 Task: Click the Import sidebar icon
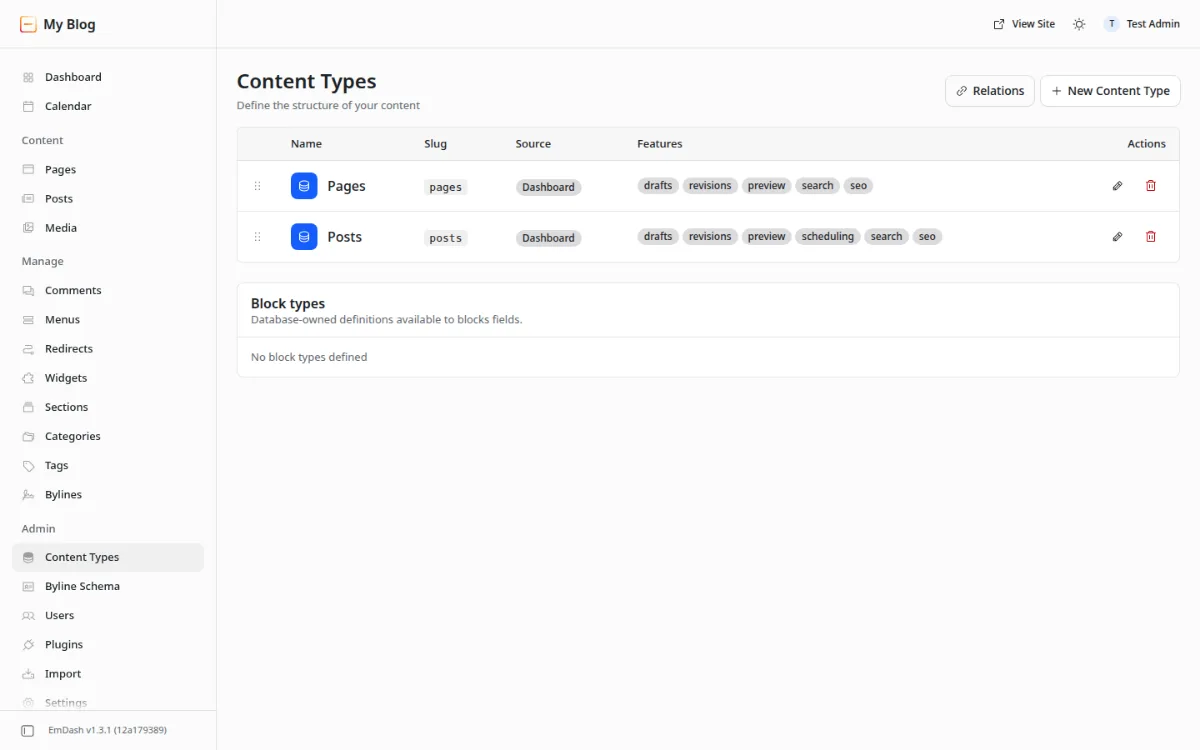click(x=28, y=674)
